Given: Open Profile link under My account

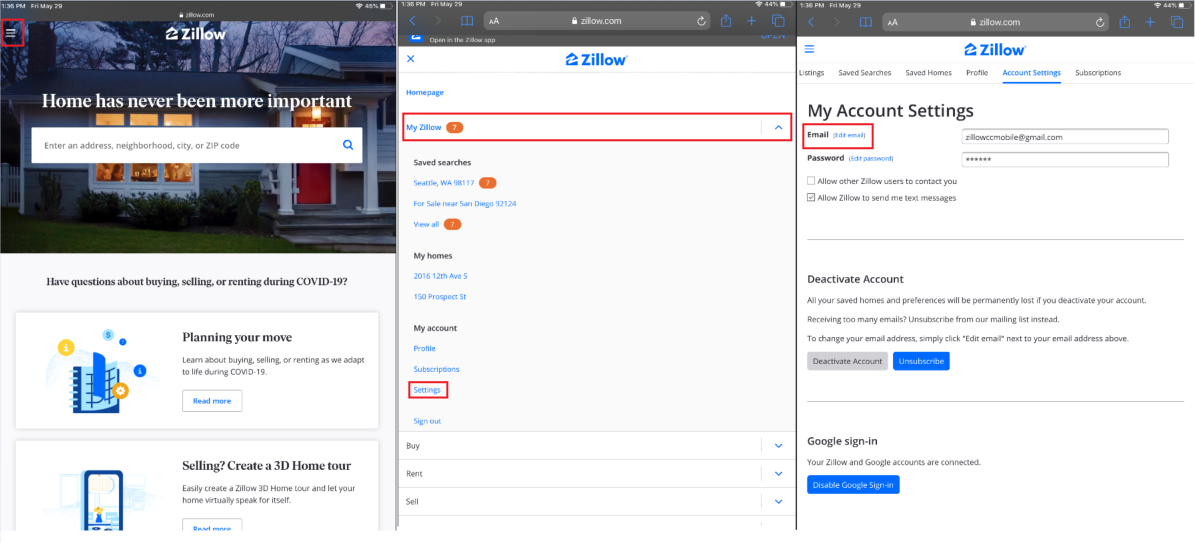Looking at the screenshot, I should [424, 349].
